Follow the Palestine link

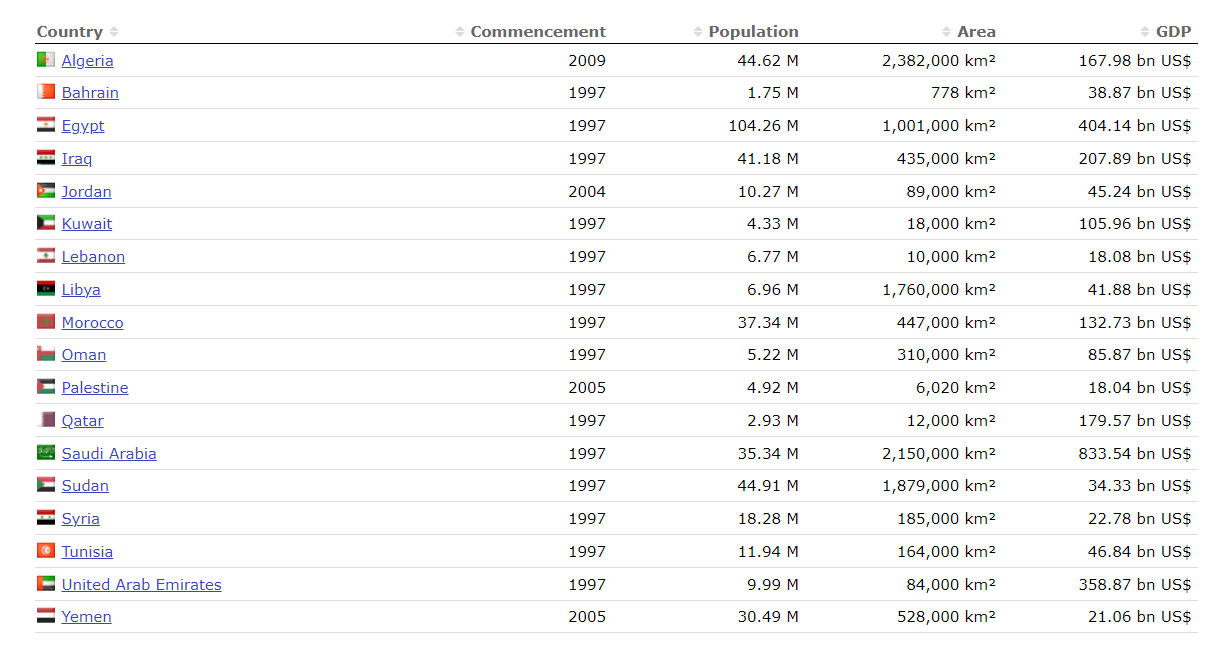point(95,388)
